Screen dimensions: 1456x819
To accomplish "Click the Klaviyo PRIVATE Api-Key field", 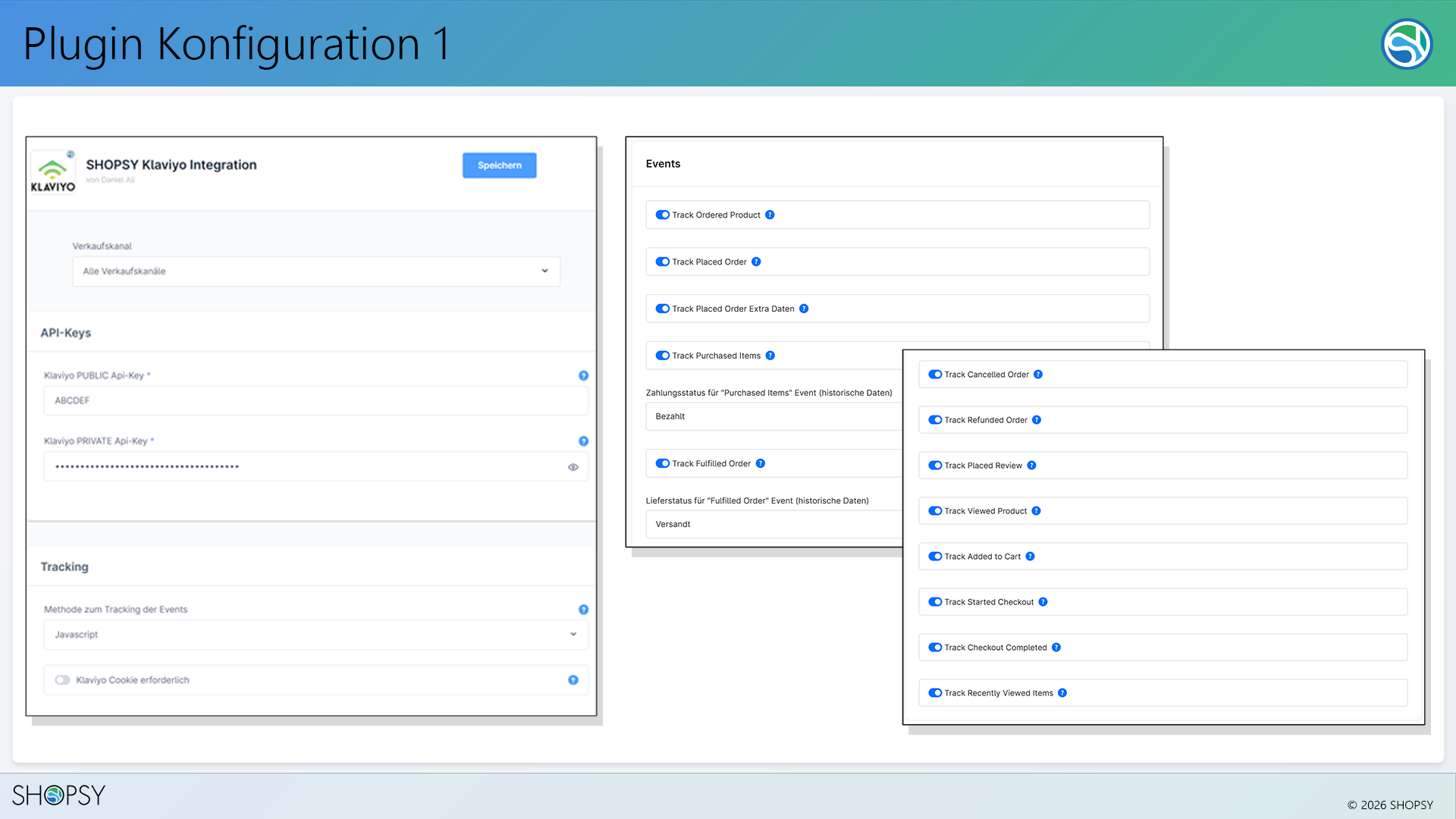I will point(316,466).
